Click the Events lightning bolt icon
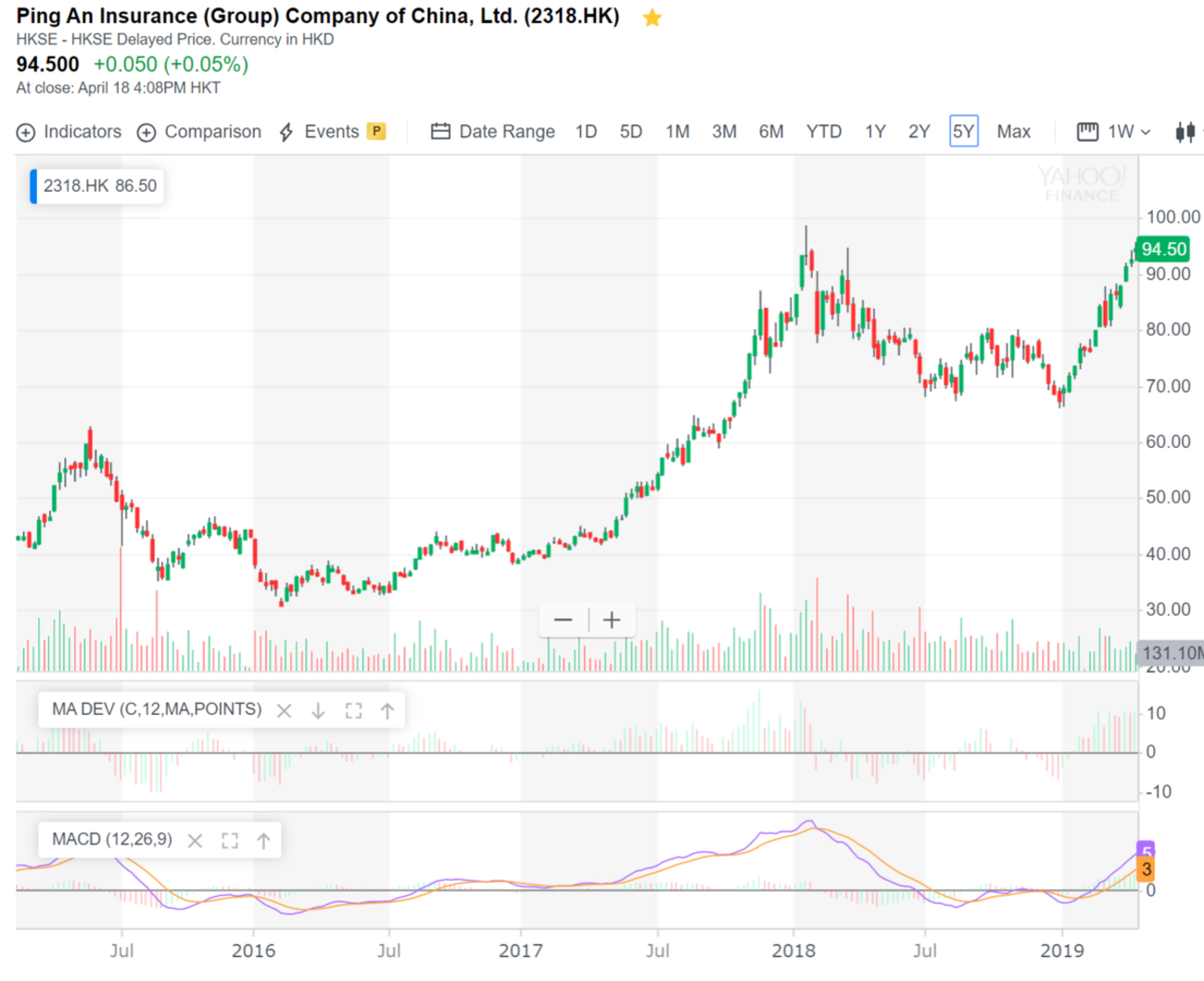The width and height of the screenshot is (1204, 981). pyautogui.click(x=286, y=133)
